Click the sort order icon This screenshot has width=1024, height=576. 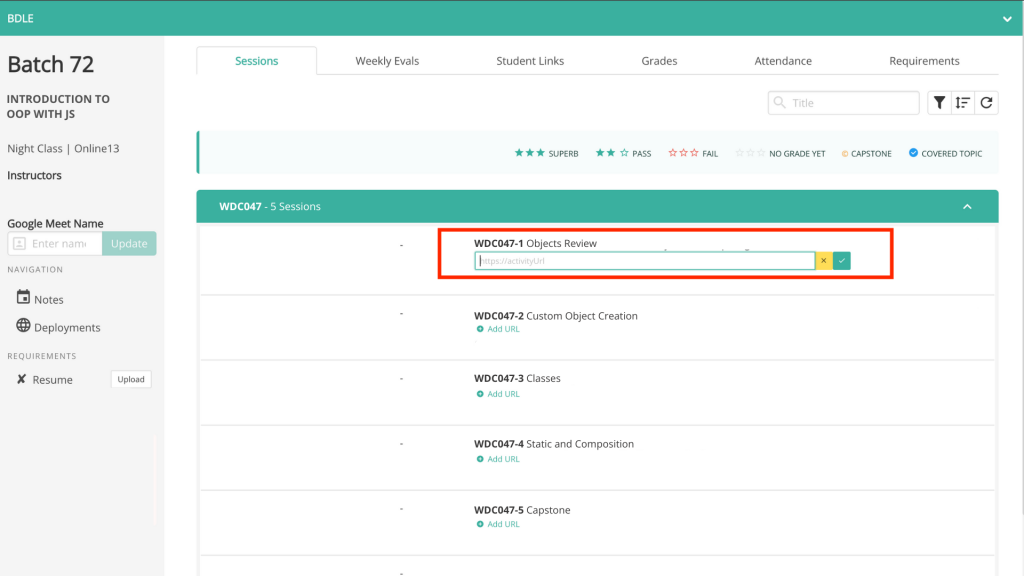click(962, 103)
